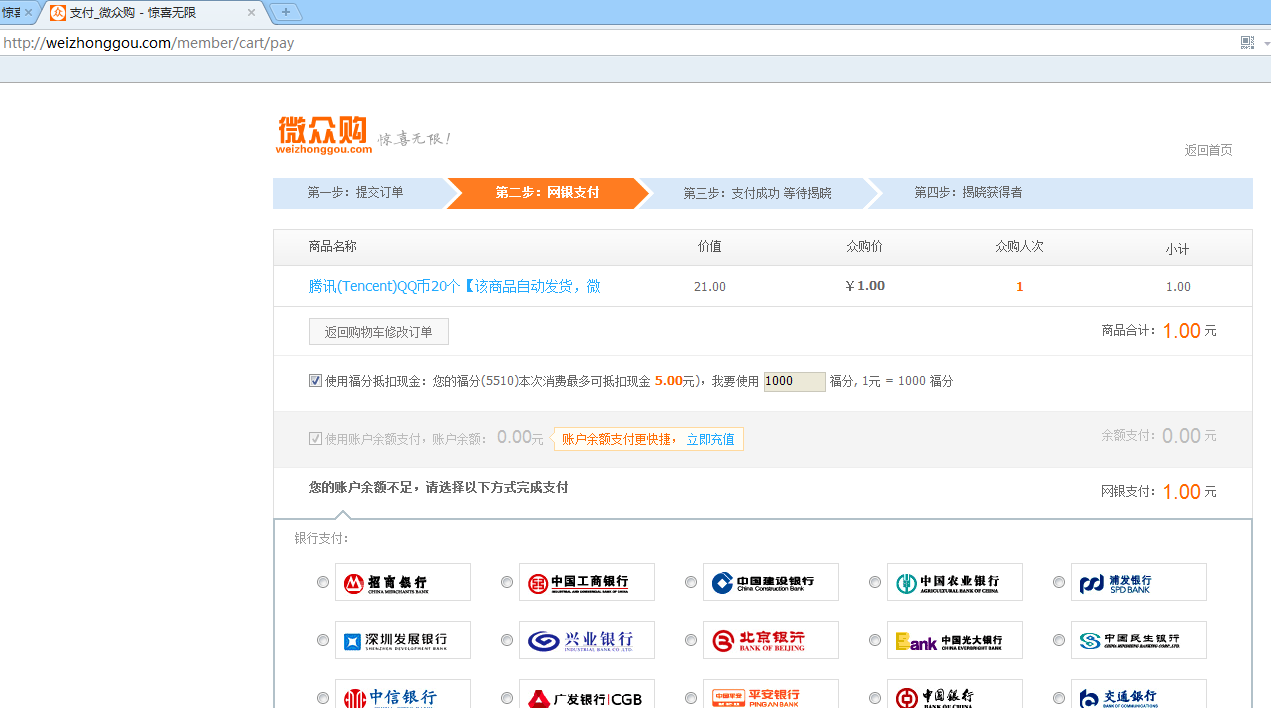This screenshot has width=1271, height=708.
Task: Select 北京银行 radio button
Action: (691, 640)
